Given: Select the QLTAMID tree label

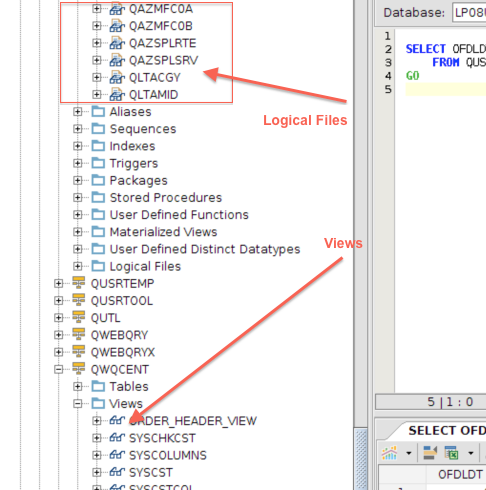Looking at the screenshot, I should coord(153,95).
